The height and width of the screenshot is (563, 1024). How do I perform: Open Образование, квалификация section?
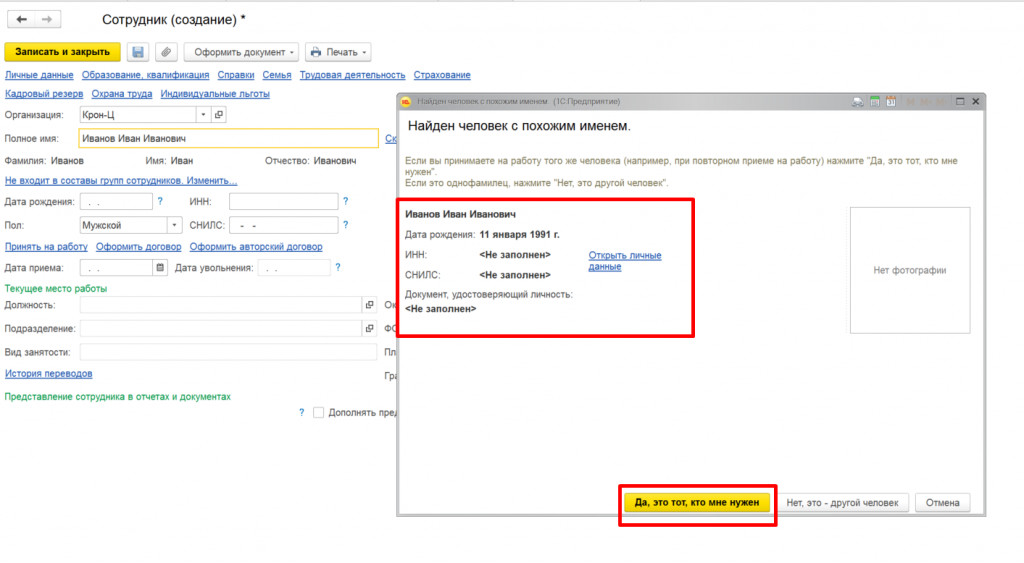[x=145, y=75]
